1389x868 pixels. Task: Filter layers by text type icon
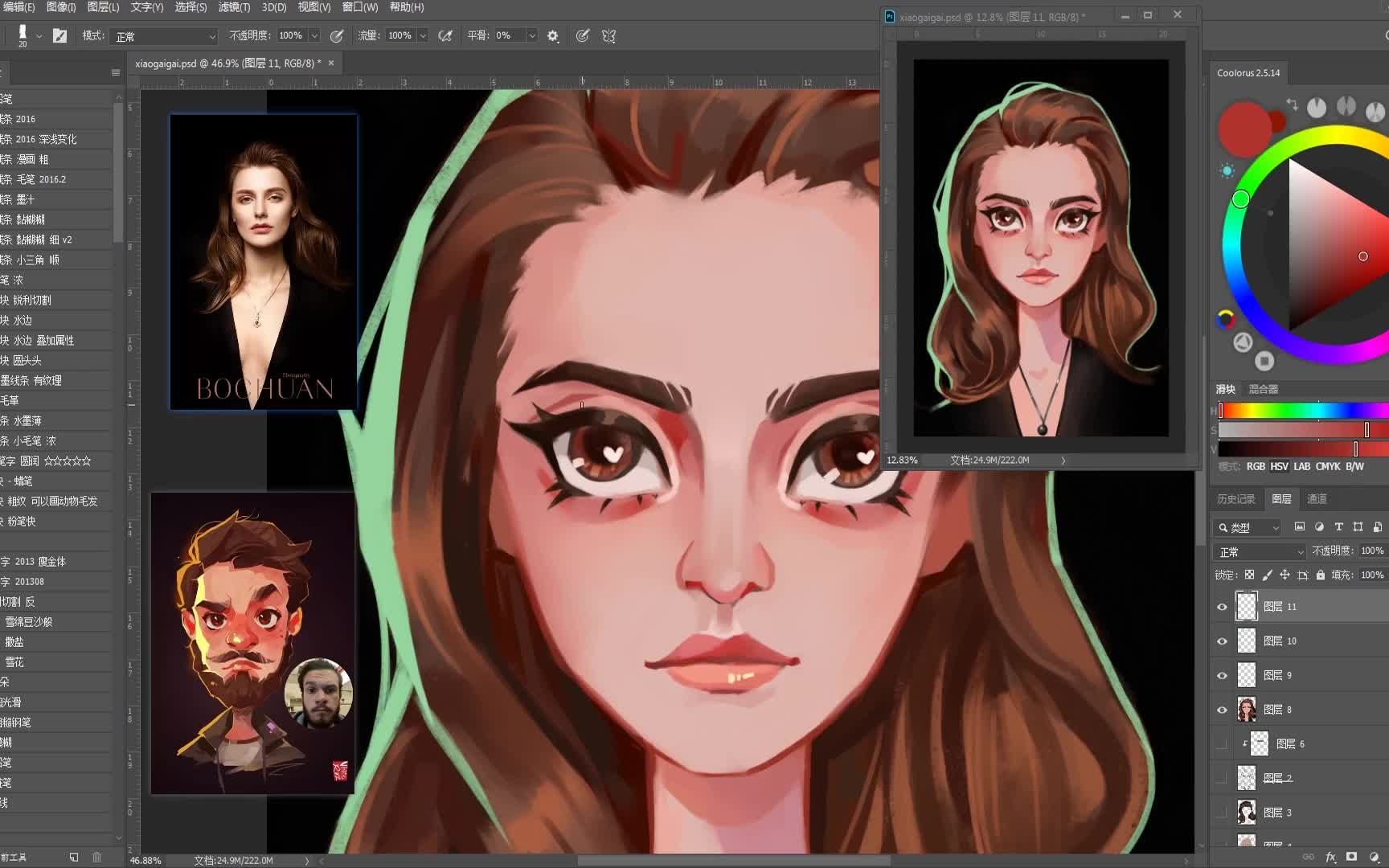[x=1338, y=527]
